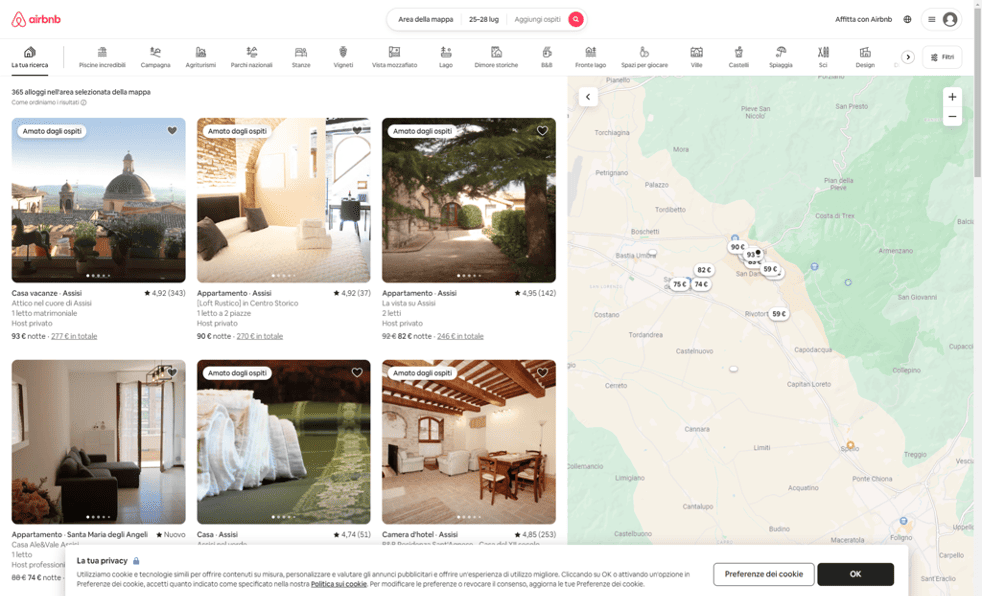Click the 82 € map price marker
982x596 pixels.
click(x=704, y=270)
